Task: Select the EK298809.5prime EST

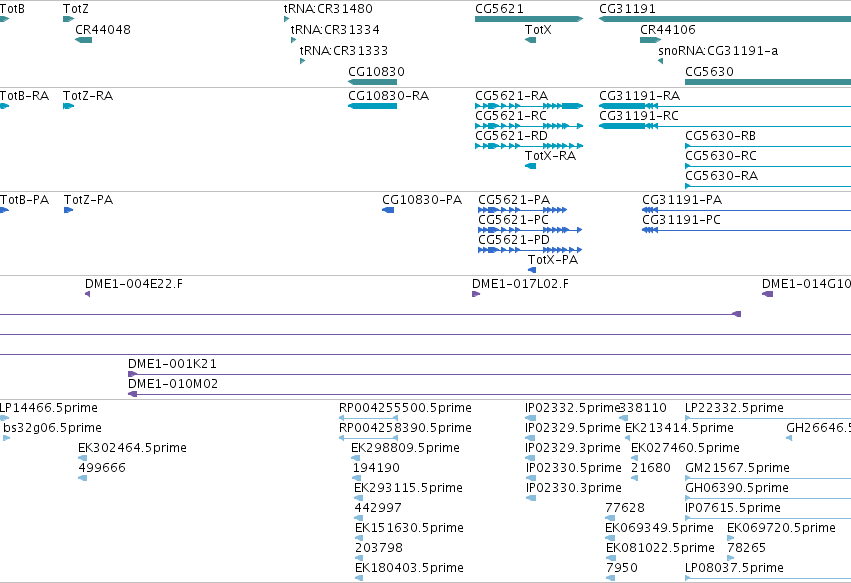Action: click(x=355, y=458)
